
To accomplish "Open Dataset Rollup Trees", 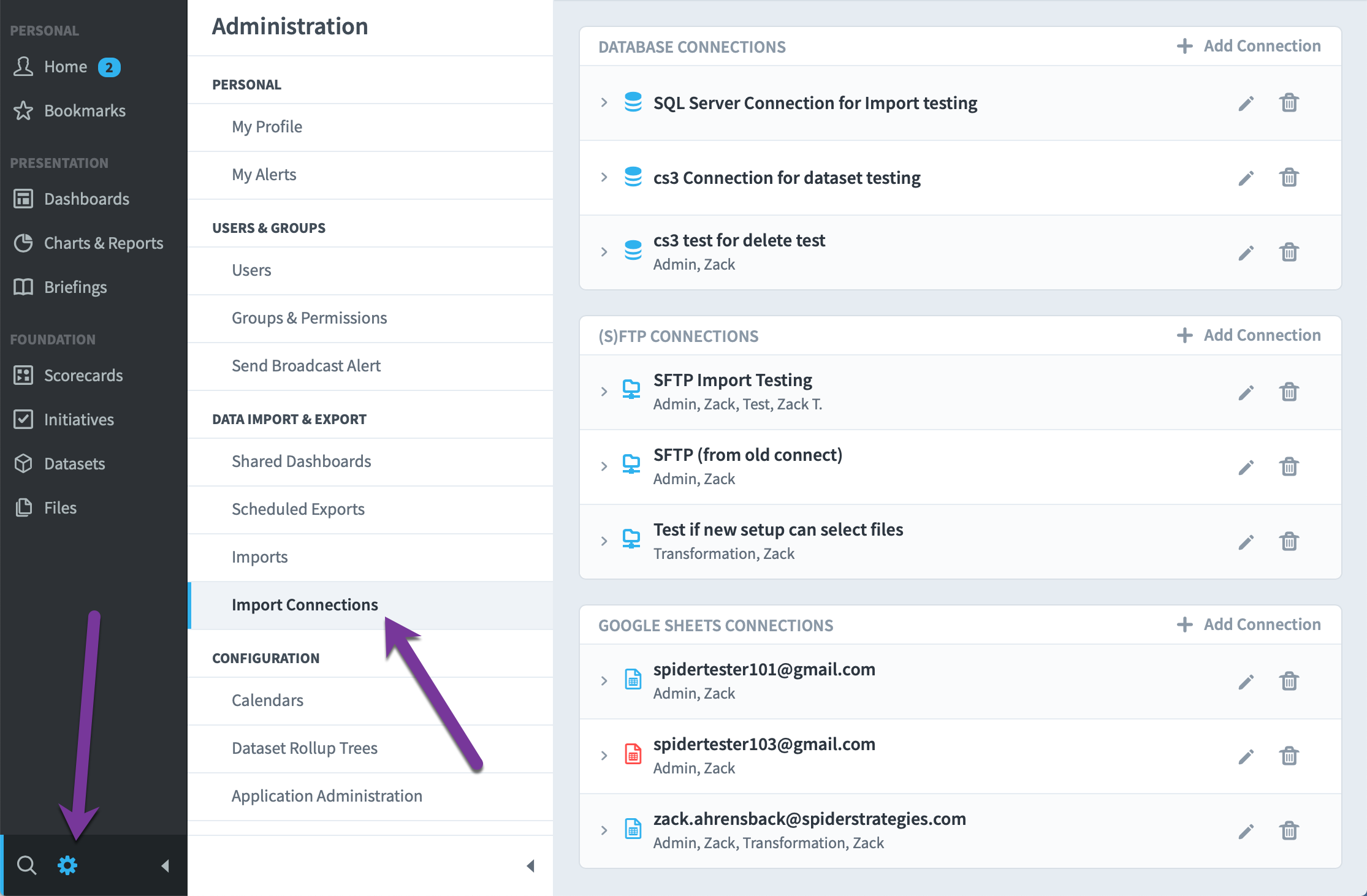I will tap(370, 748).
